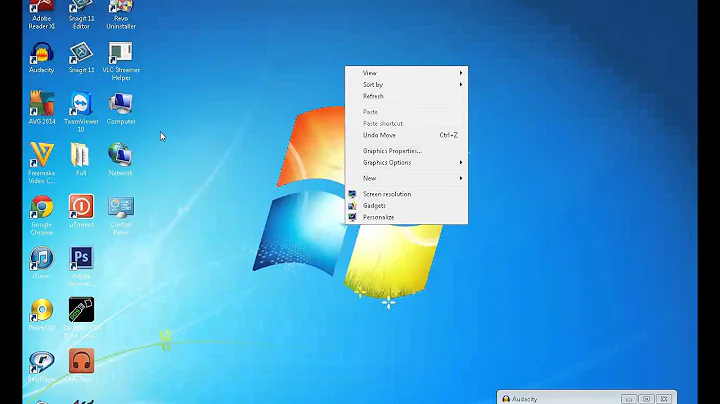Select the VLC Streamer Helper icon
Viewport: 720px width, 404px height.
[121, 62]
